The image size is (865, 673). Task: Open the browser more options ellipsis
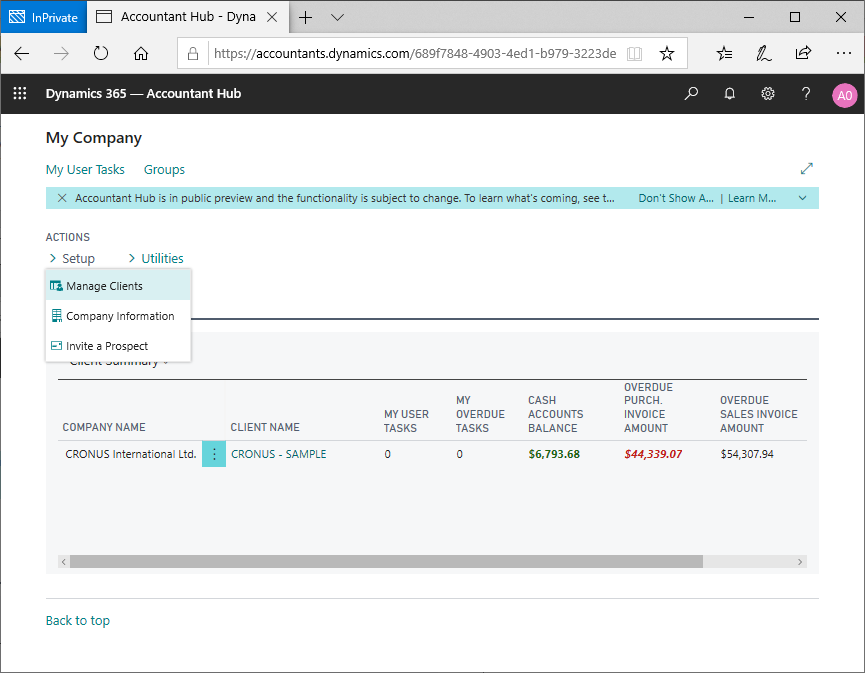click(x=843, y=54)
